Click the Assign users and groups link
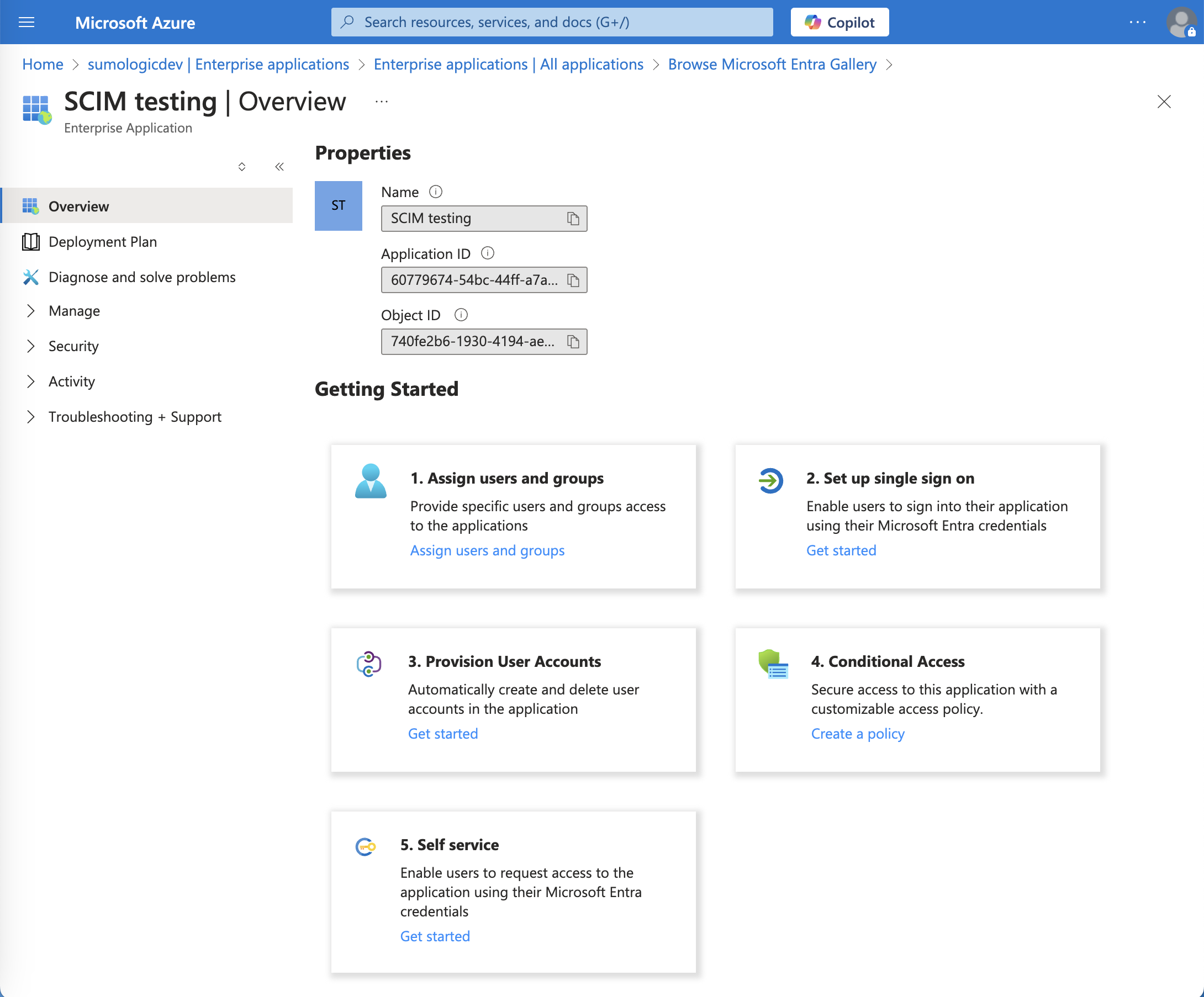Viewport: 1204px width, 997px height. coord(487,550)
